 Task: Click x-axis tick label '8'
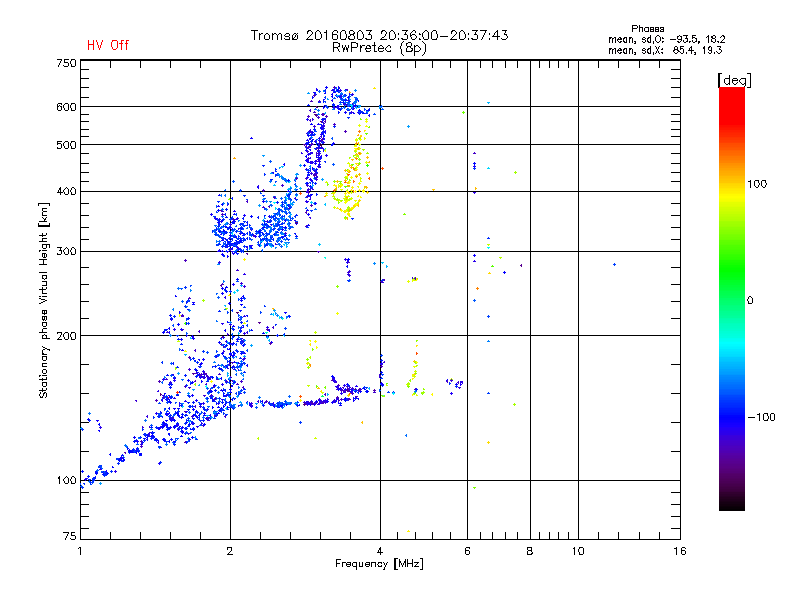pos(530,551)
